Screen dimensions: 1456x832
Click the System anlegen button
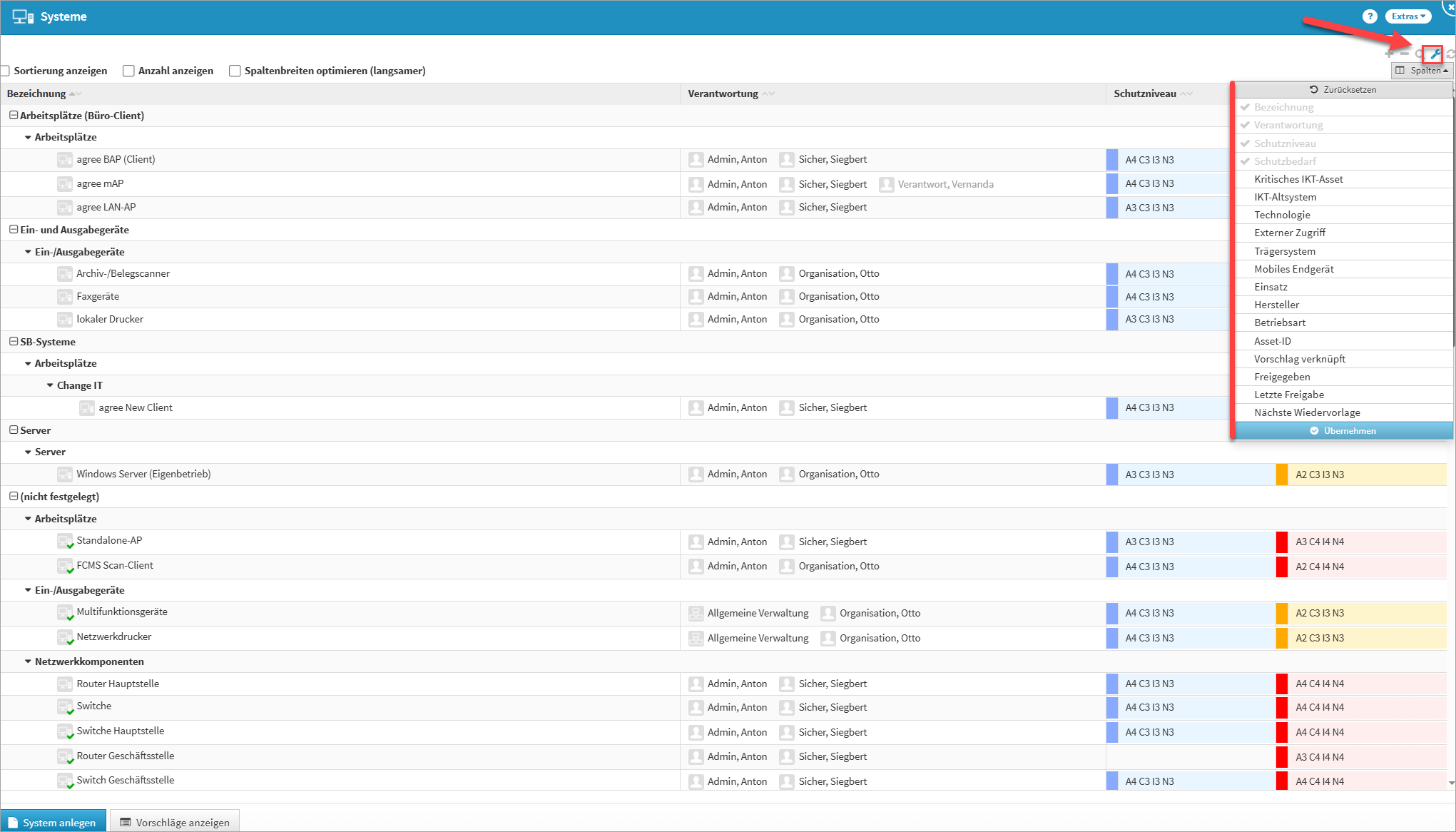pos(54,822)
